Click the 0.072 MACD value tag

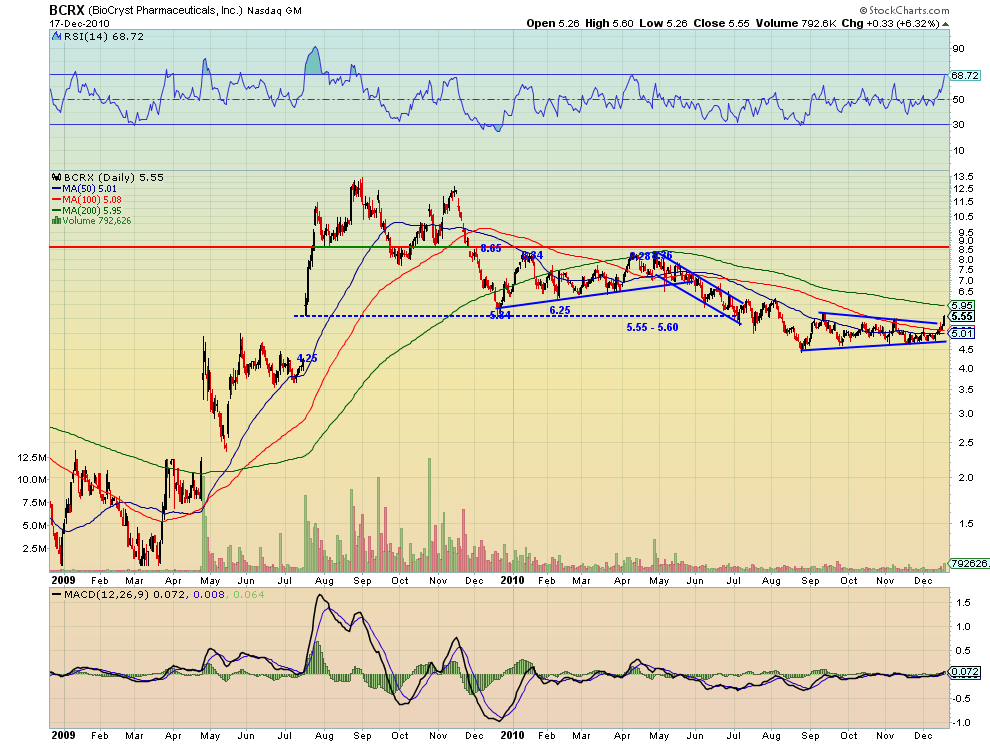point(965,672)
